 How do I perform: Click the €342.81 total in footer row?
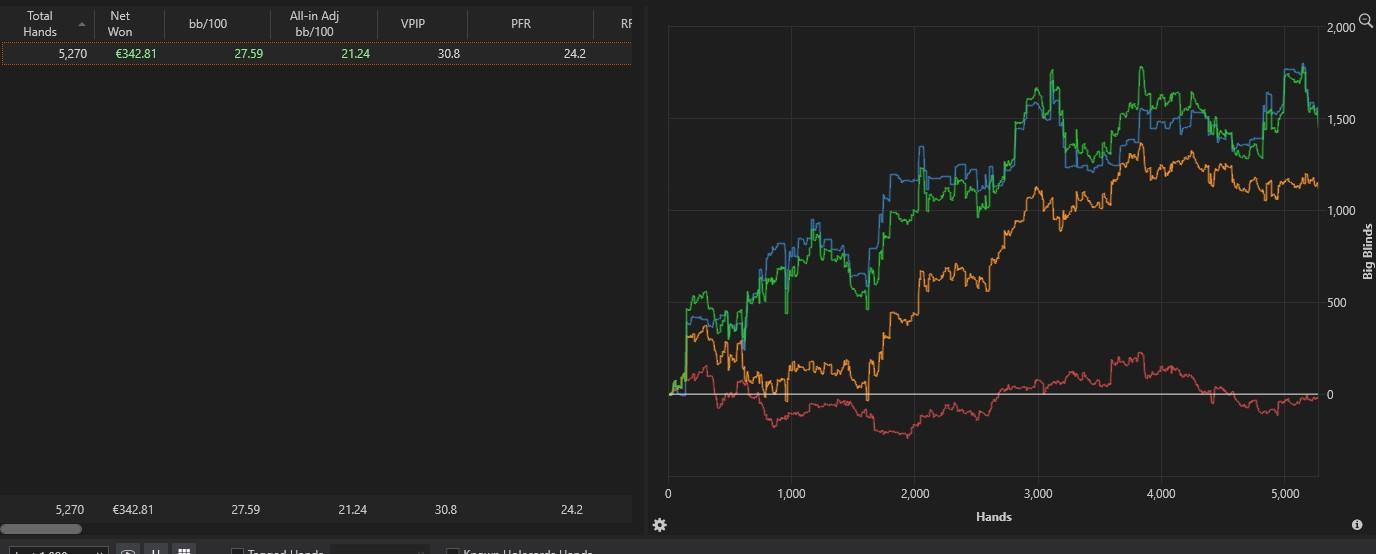click(x=133, y=510)
